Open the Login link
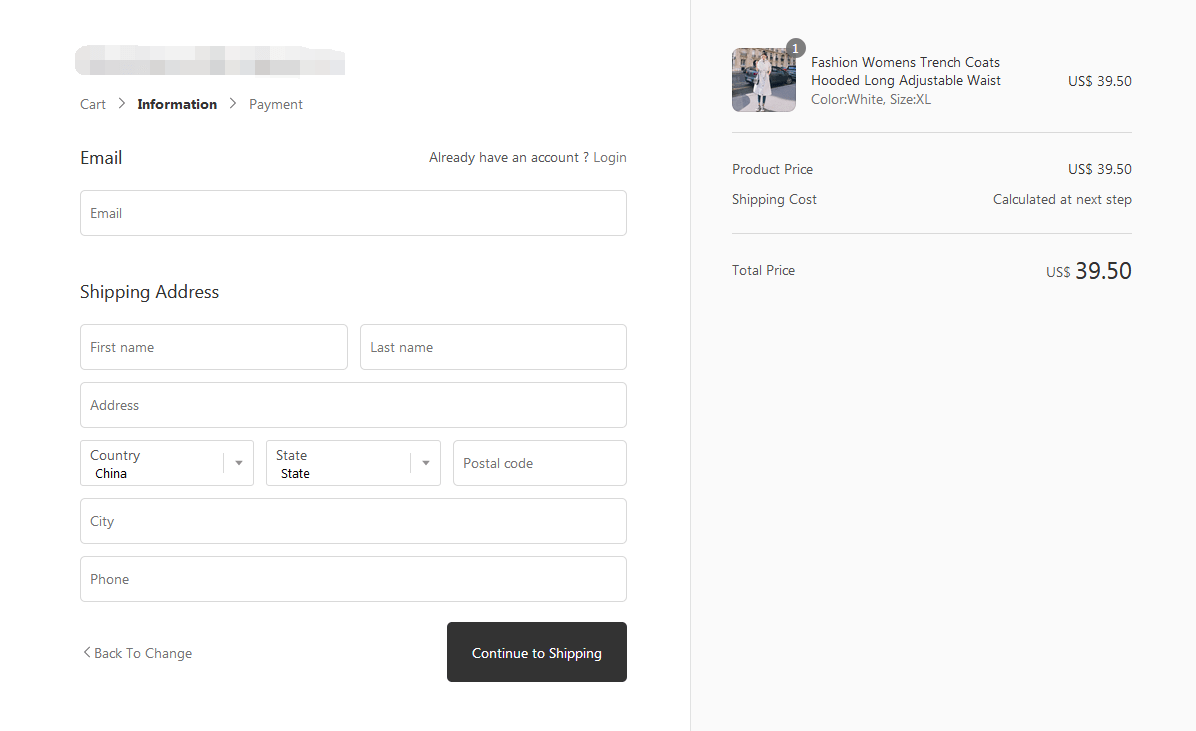 (x=609, y=157)
